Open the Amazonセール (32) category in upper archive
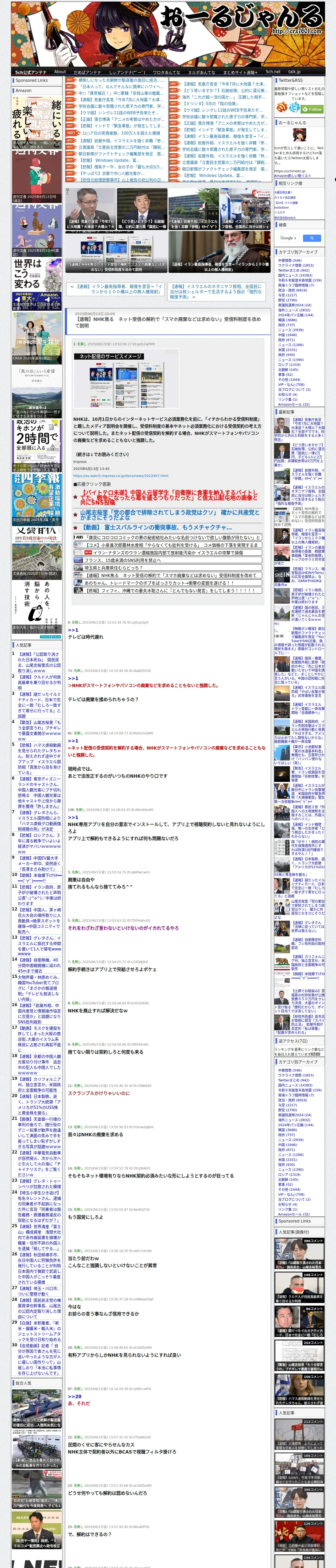336x1568 pixels. pos(293,404)
